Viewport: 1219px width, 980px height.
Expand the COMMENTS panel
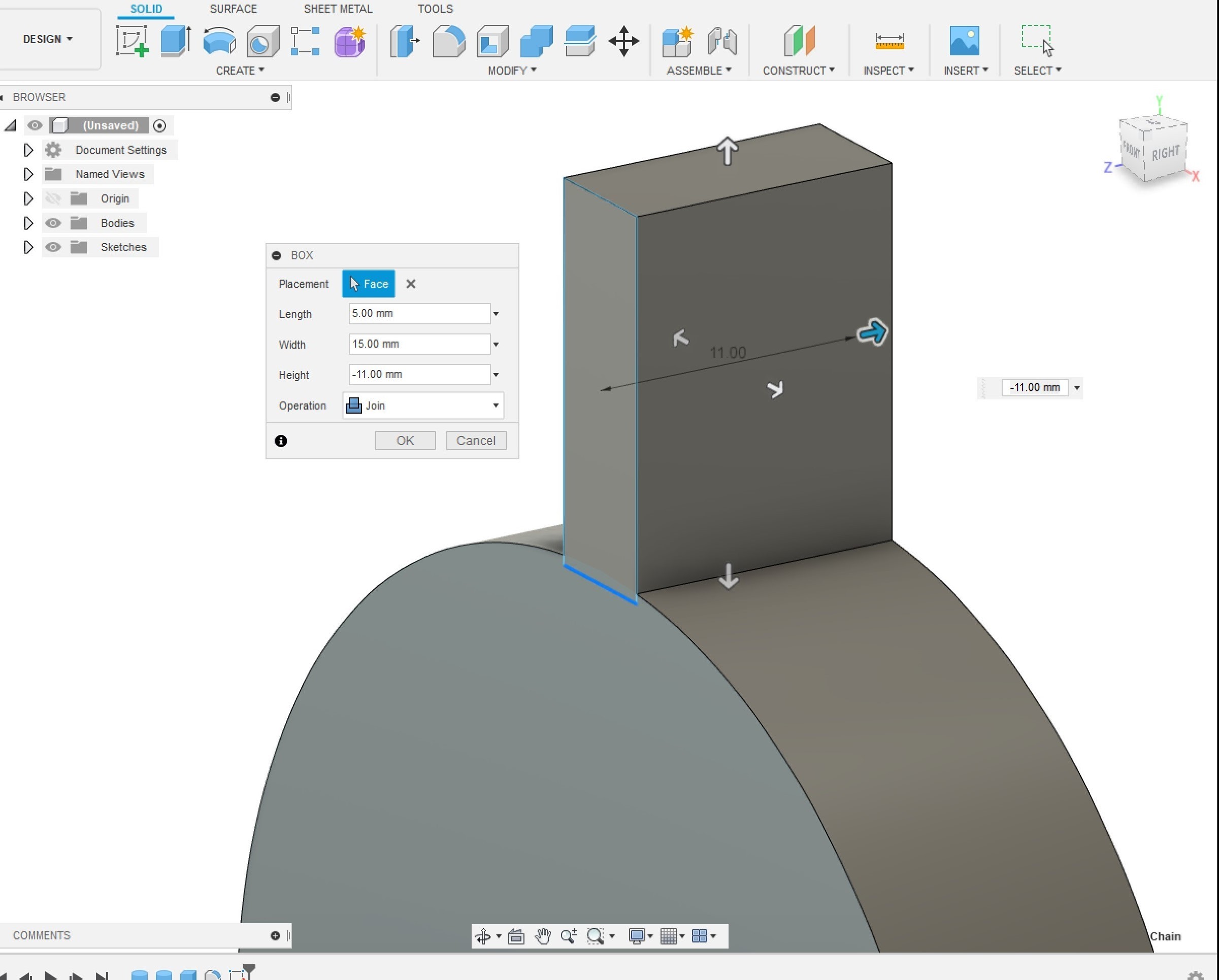275,936
